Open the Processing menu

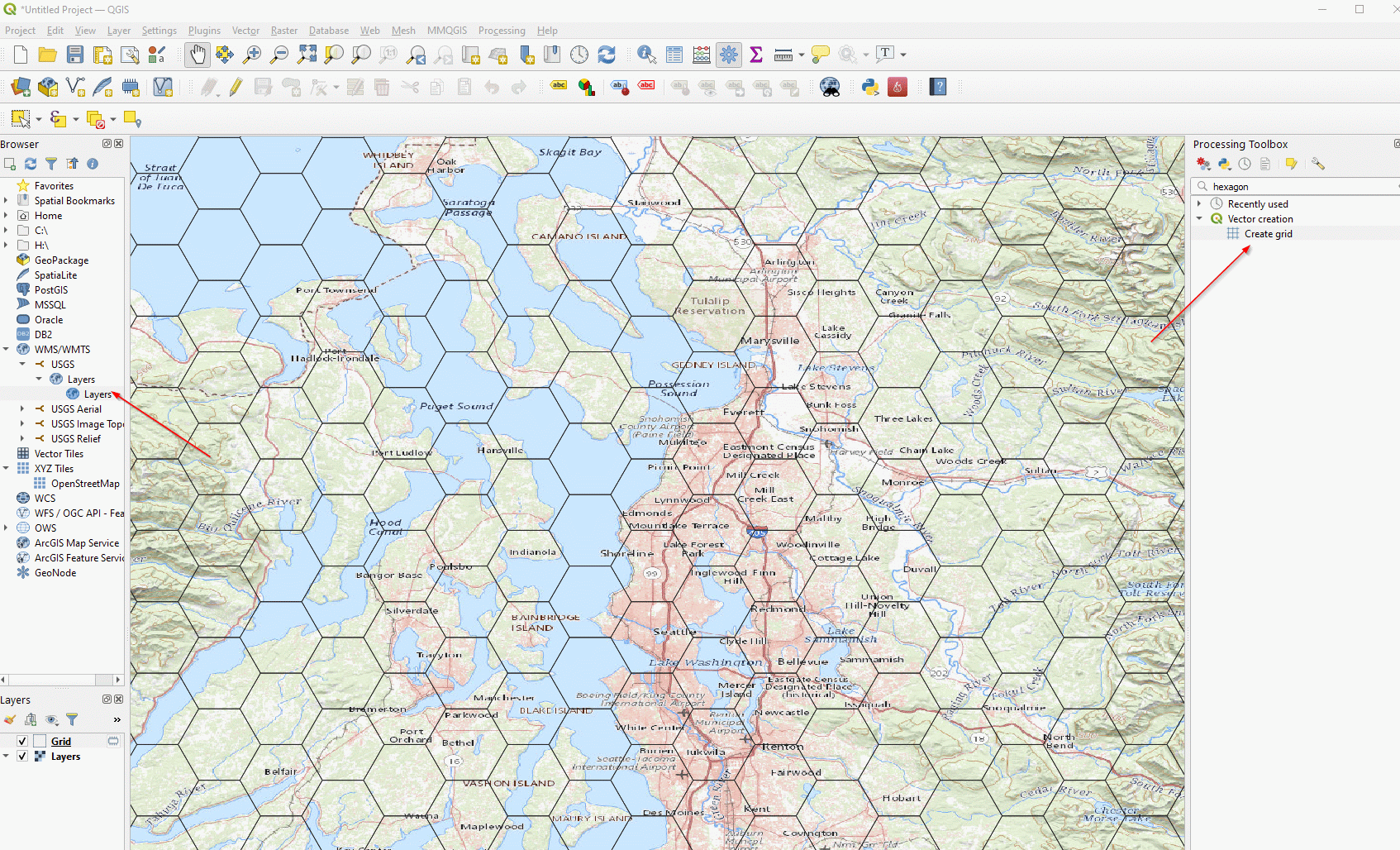tap(502, 31)
